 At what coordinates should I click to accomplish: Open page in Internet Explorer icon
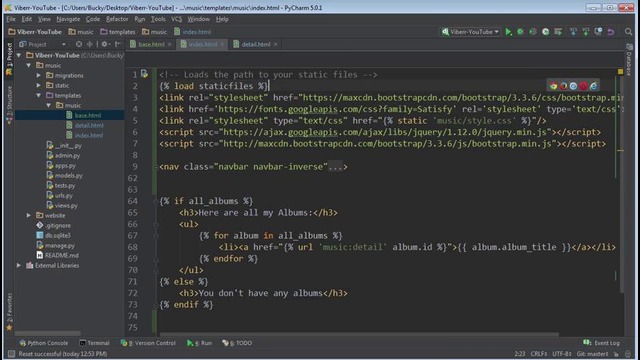pyautogui.click(x=593, y=86)
